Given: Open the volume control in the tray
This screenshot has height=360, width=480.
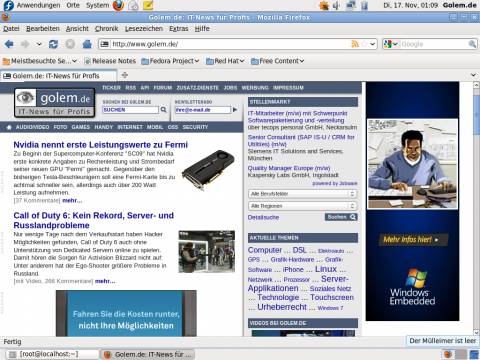Looking at the screenshot, I should tap(337, 6).
